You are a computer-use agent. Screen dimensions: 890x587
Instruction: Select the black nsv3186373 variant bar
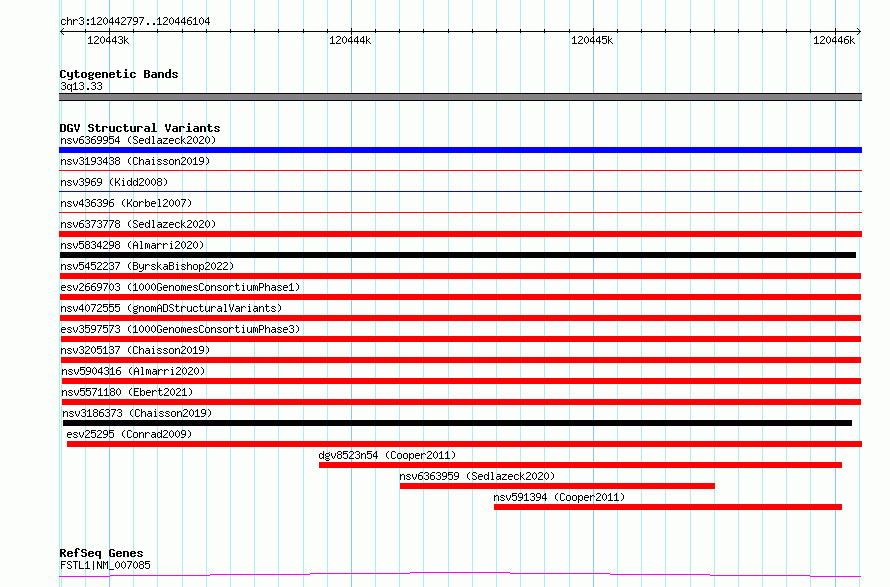(x=457, y=423)
